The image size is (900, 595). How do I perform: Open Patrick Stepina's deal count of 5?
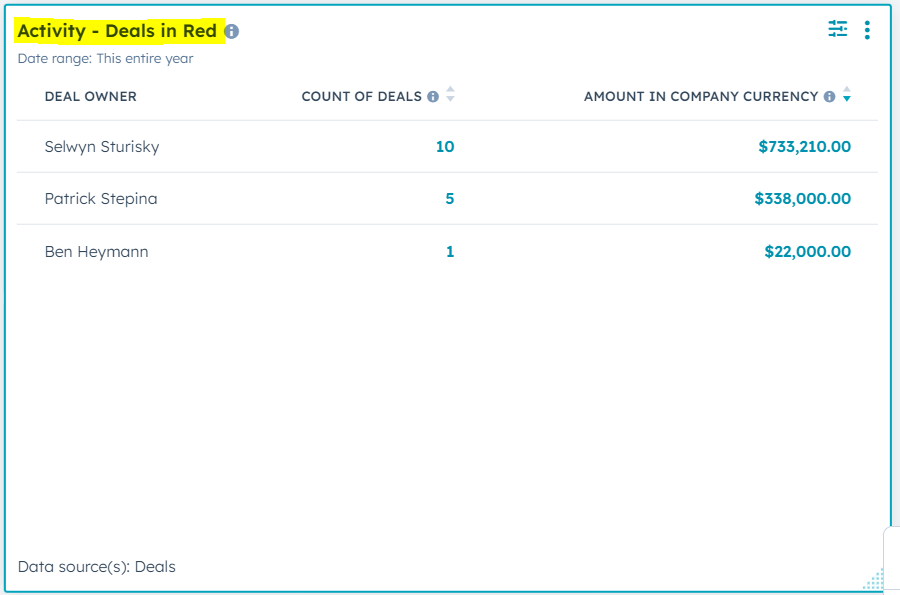pos(449,199)
